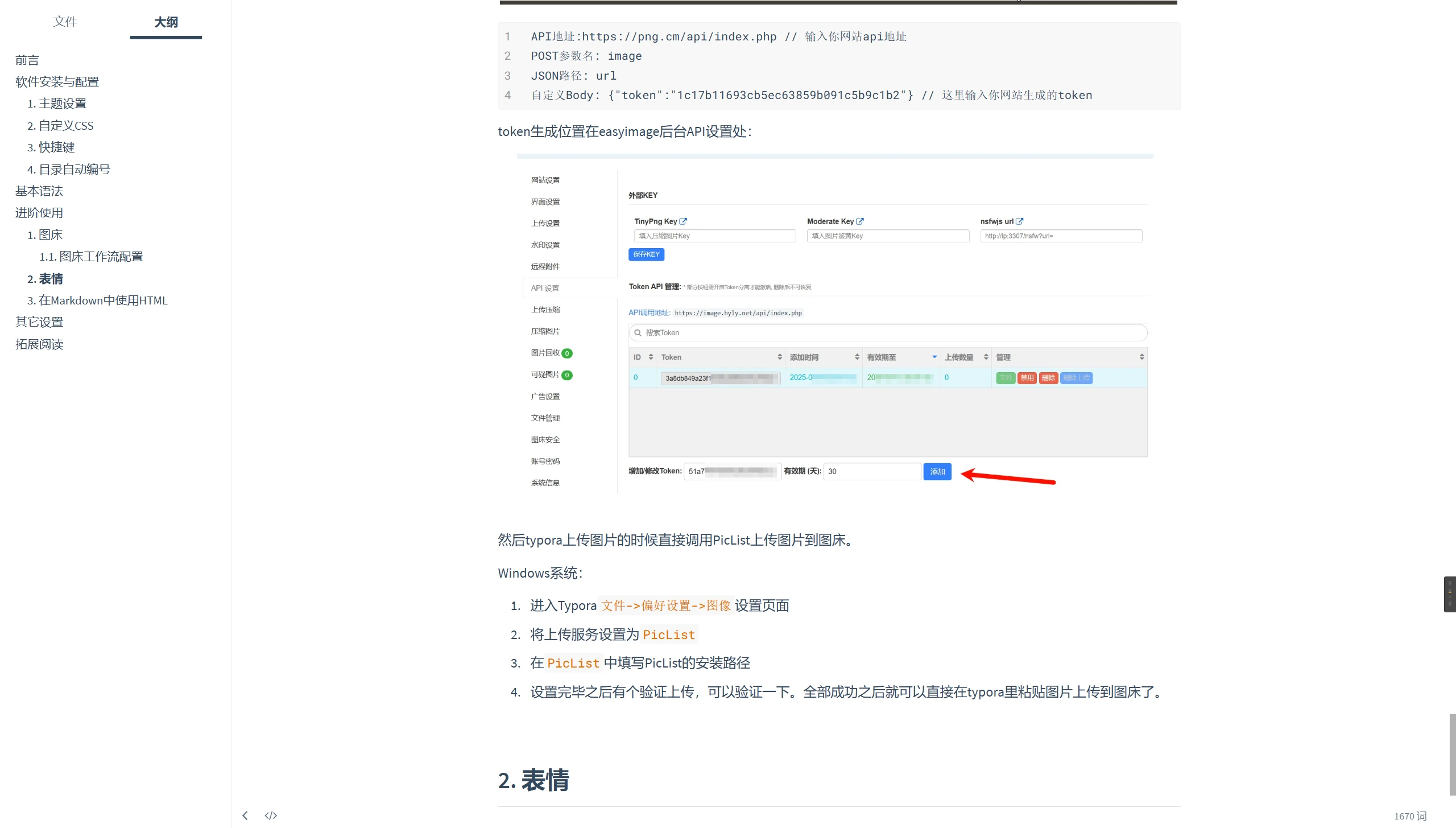Viewport: 1456px width, 828px height.
Task: Click 水印设置 in screenshot menu
Action: click(545, 245)
